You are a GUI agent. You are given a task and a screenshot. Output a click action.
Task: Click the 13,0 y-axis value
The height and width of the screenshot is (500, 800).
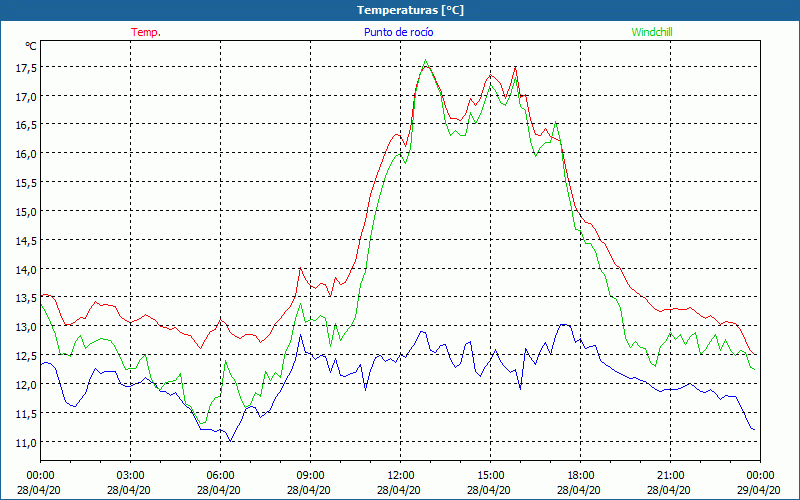click(x=26, y=327)
